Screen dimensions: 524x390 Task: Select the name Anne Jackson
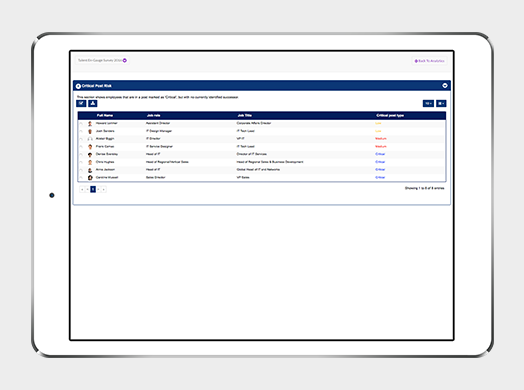click(x=105, y=169)
